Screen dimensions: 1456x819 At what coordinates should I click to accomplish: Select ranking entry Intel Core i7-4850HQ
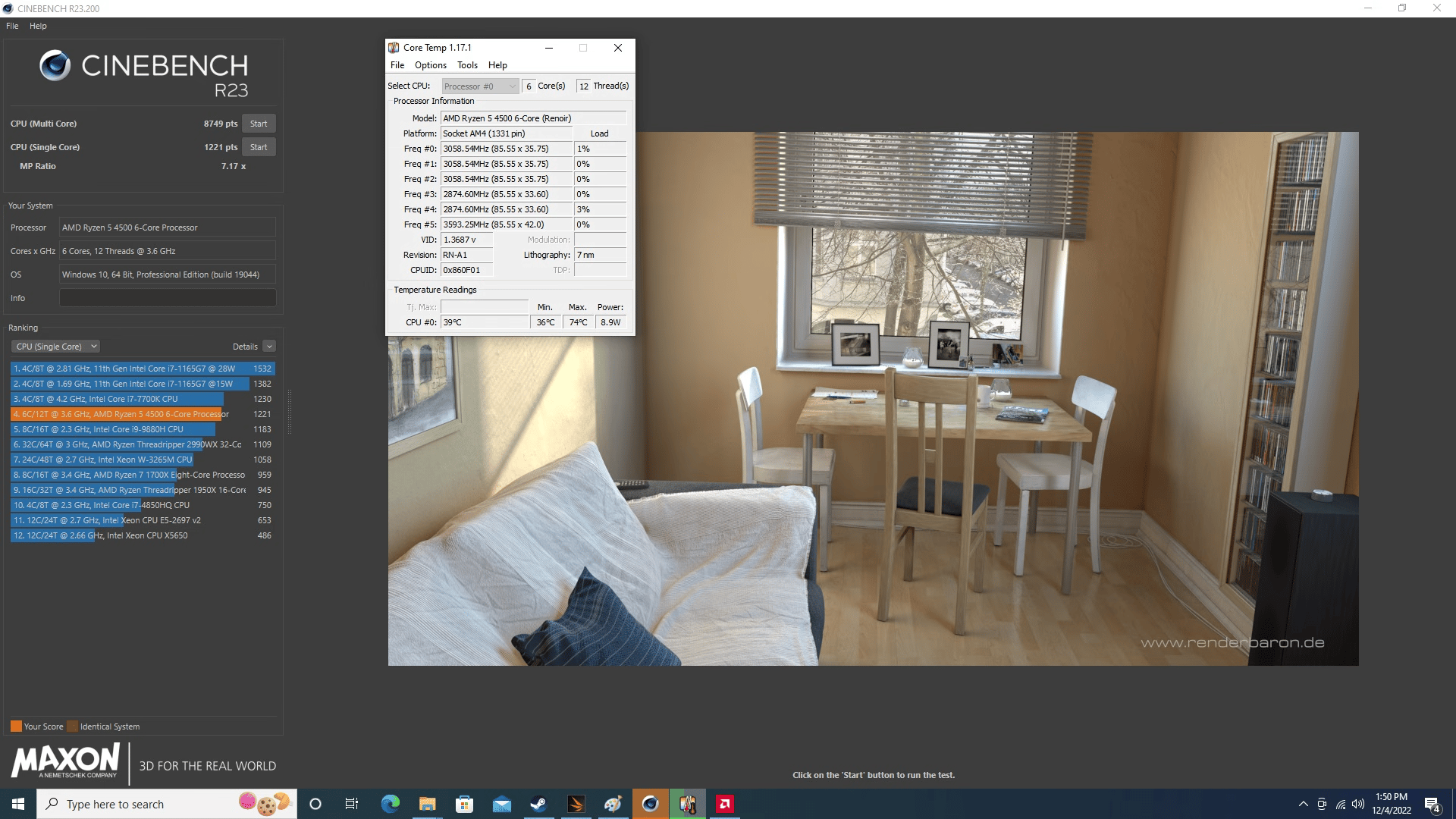pos(142,505)
